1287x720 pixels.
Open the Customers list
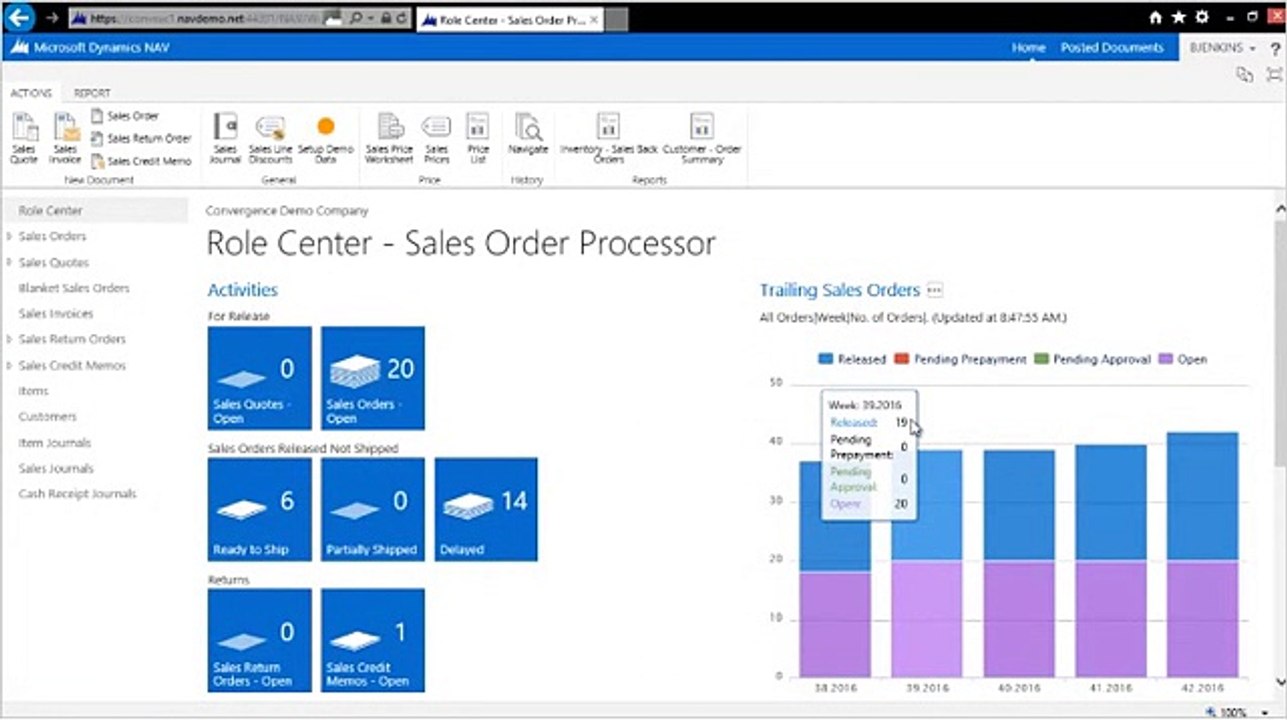click(x=47, y=417)
